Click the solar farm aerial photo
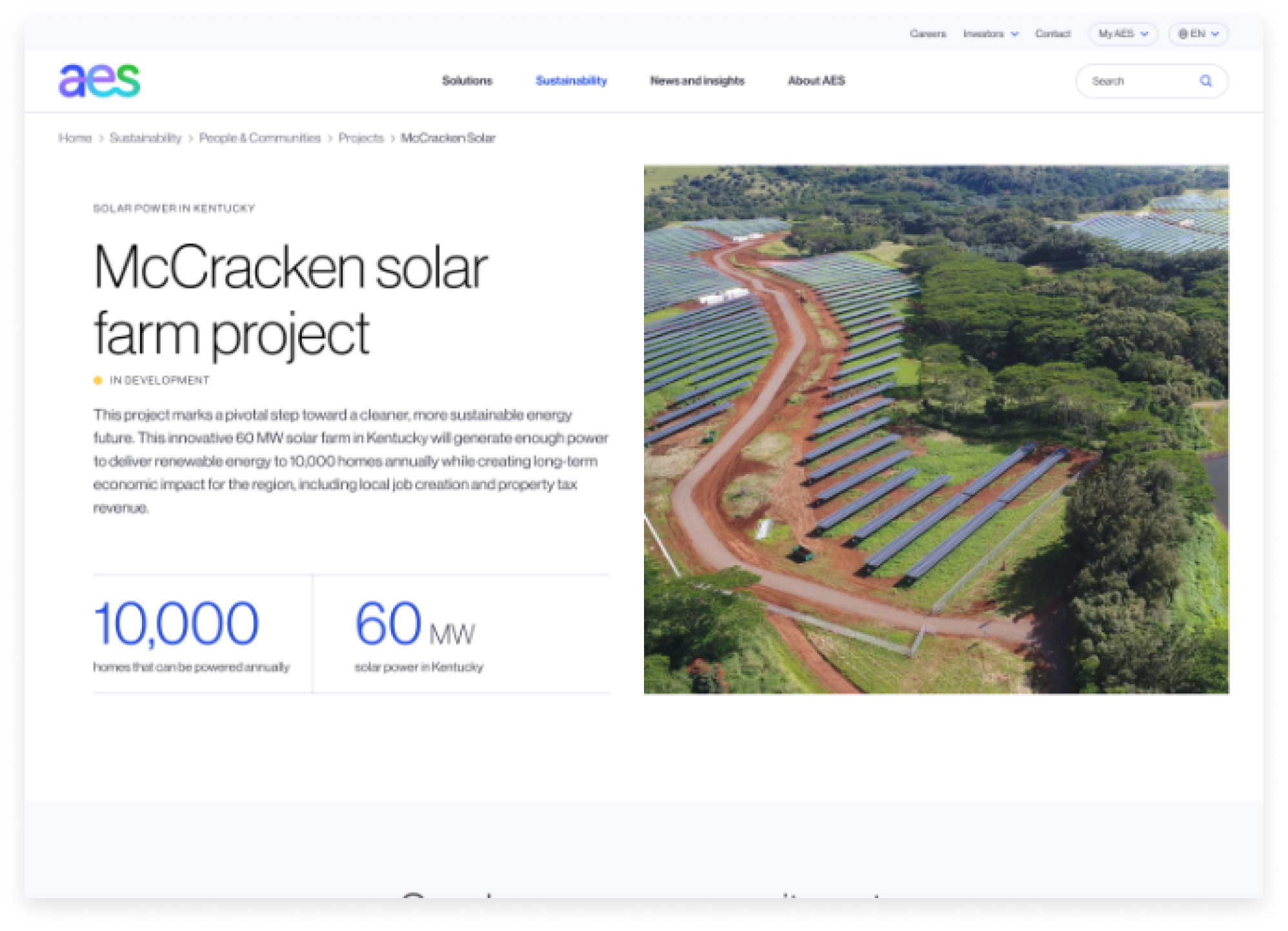Viewport: 1288px width, 931px height. coord(936,430)
